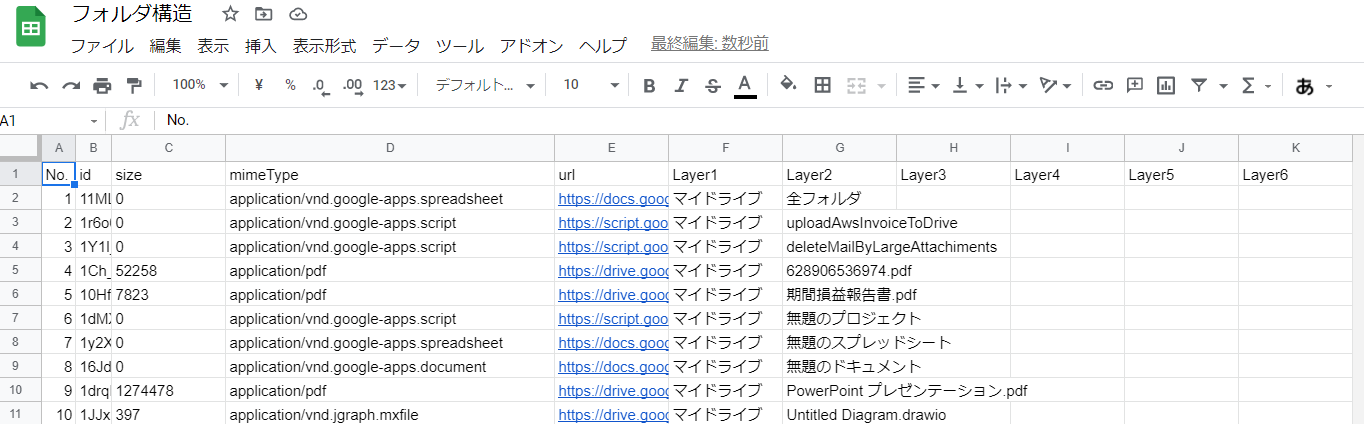The image size is (1364, 424).
Task: Select the mimeType header cell
Action: point(390,174)
